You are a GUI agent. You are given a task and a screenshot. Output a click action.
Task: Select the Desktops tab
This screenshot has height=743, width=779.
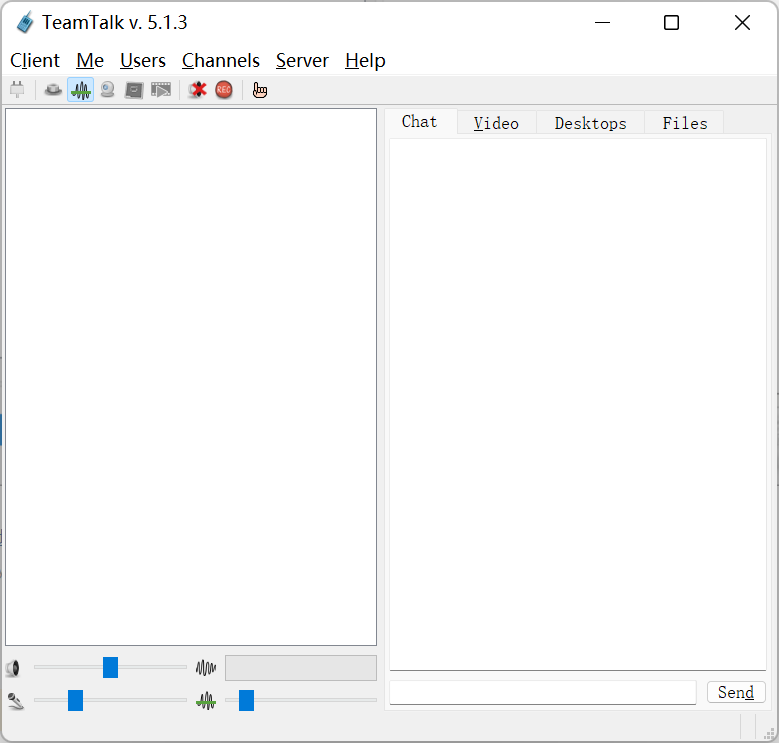590,123
